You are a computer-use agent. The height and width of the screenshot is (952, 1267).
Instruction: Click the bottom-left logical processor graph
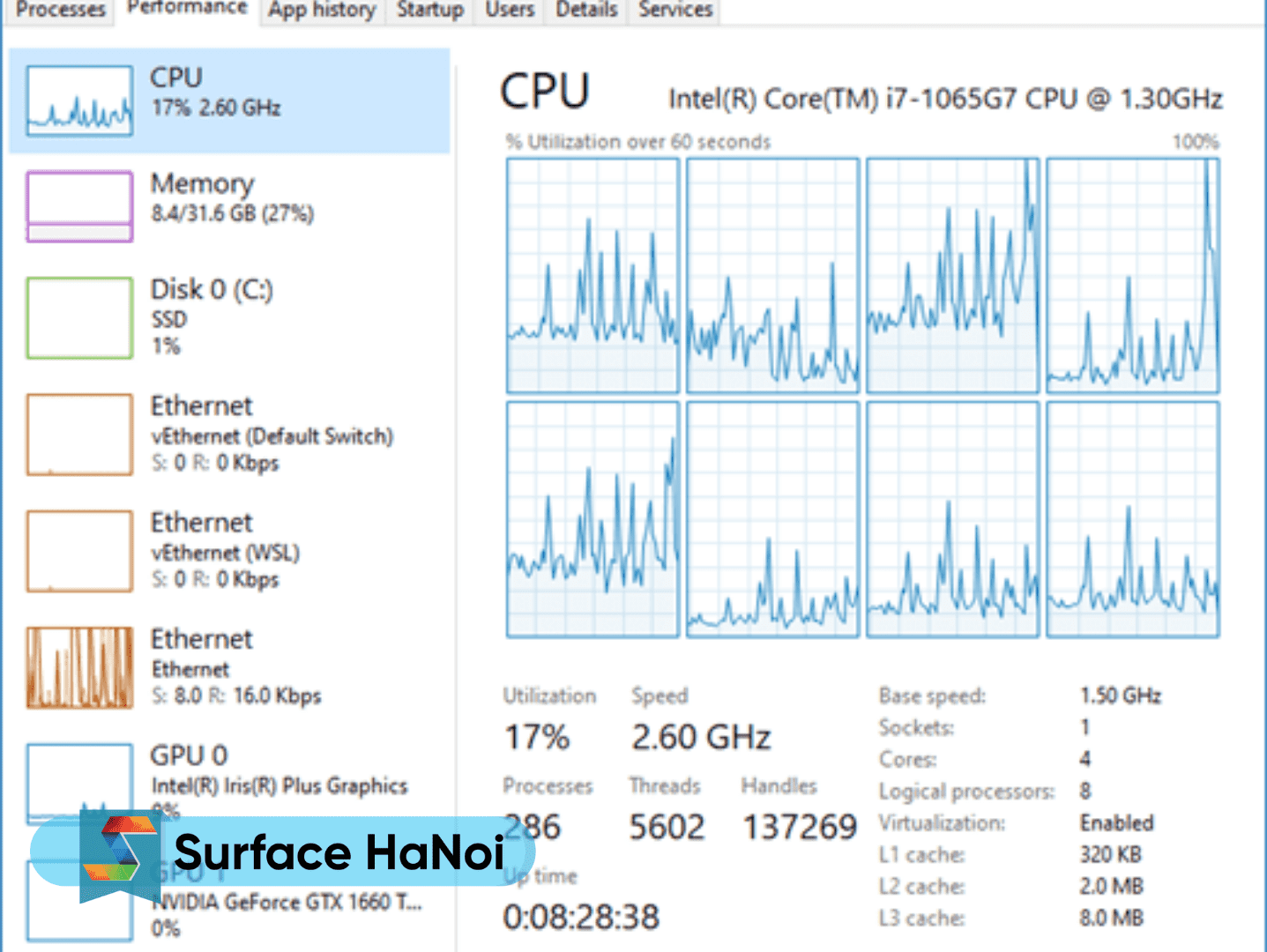pos(593,519)
